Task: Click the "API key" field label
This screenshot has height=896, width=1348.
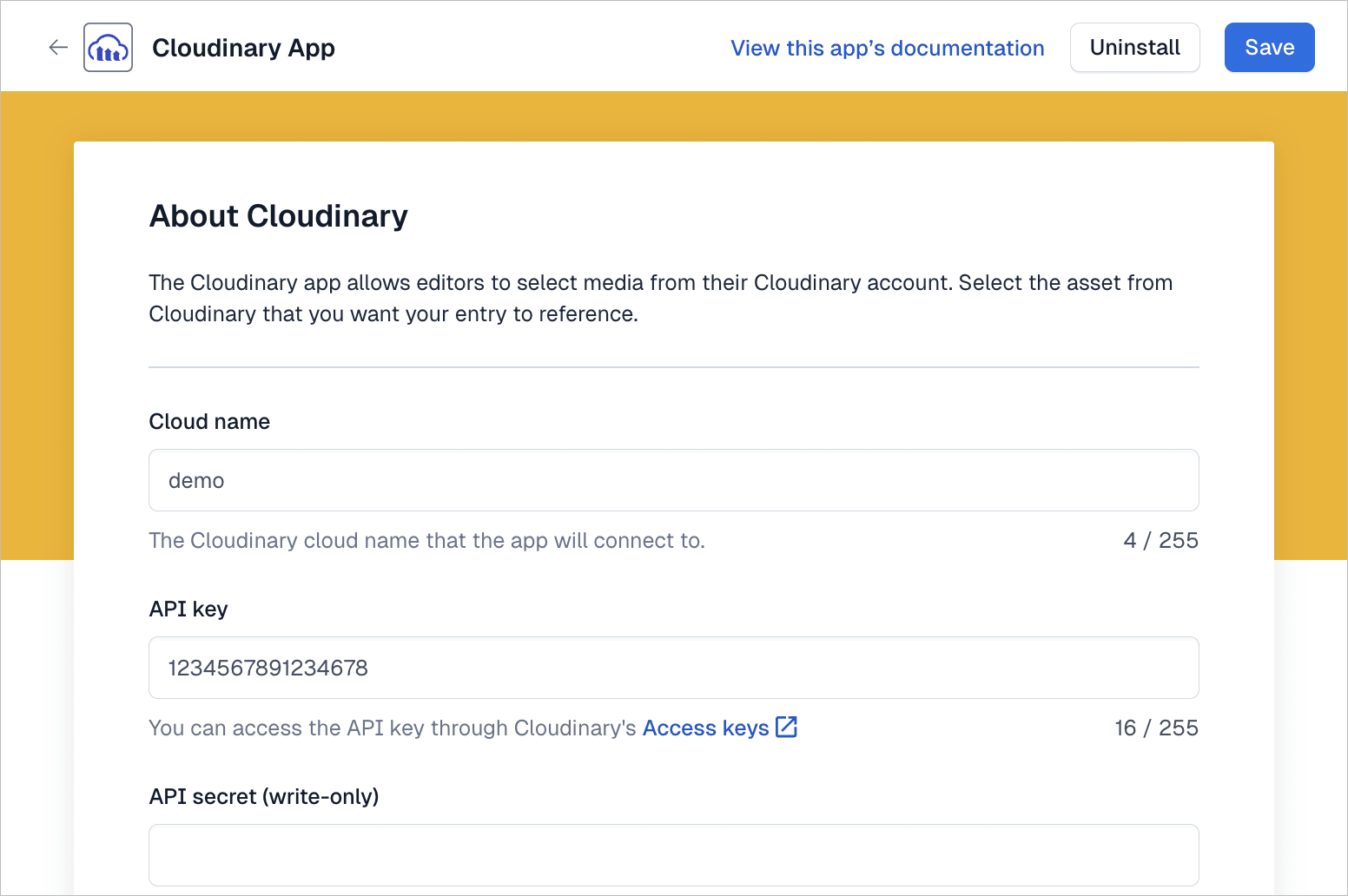Action: coord(188,609)
